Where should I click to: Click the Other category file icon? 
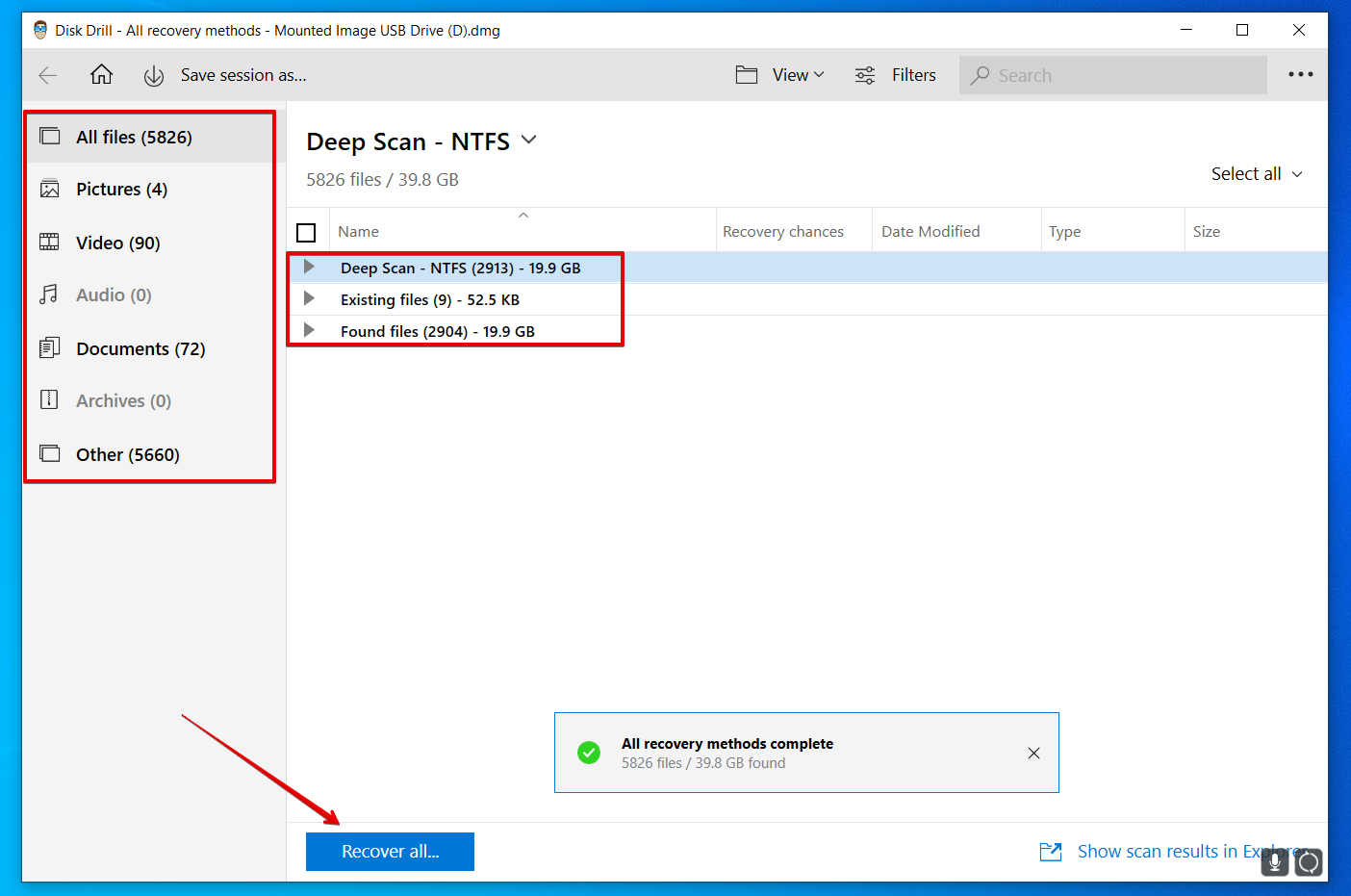pos(49,453)
